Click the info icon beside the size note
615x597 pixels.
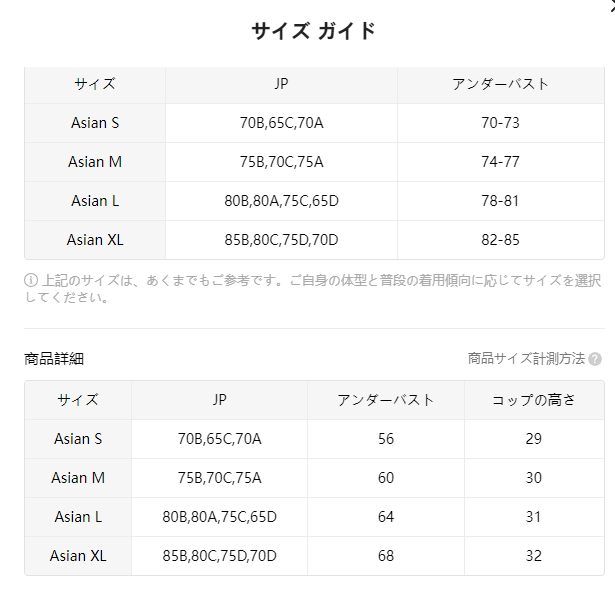[x=31, y=280]
